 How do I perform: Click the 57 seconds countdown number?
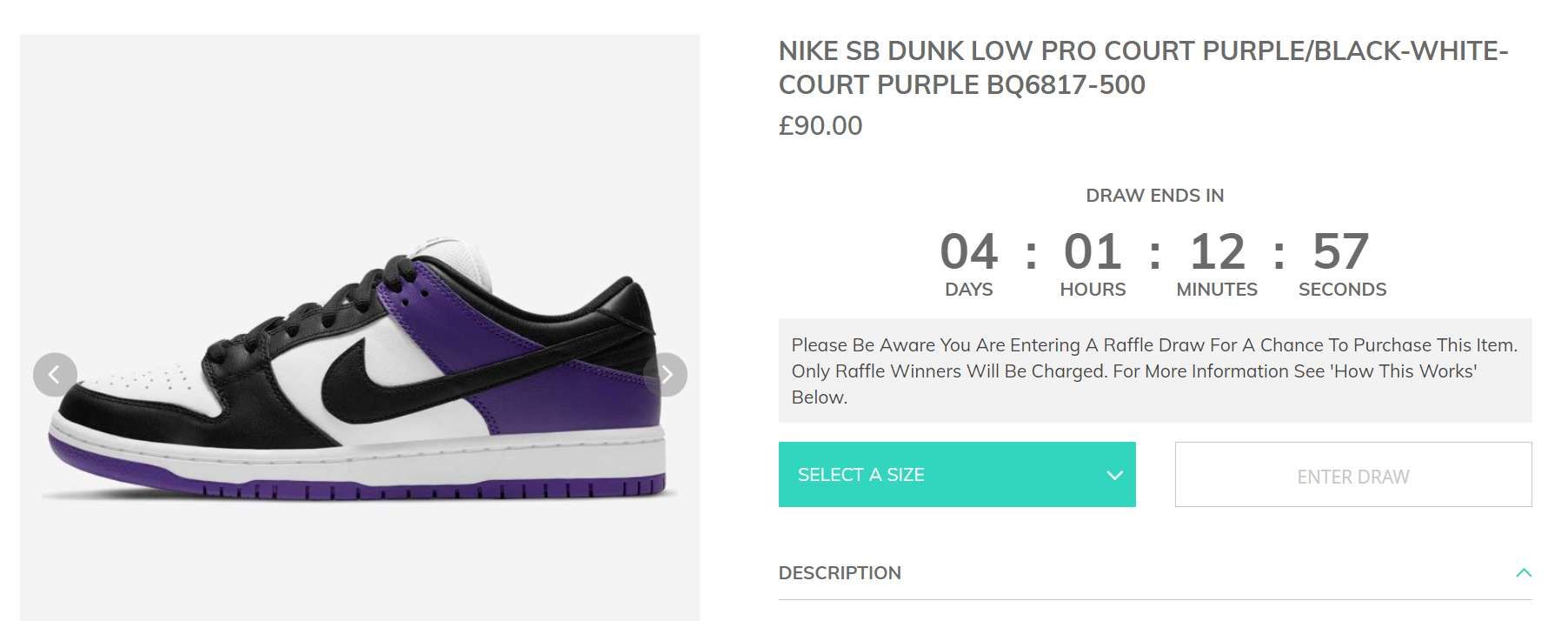[1341, 251]
